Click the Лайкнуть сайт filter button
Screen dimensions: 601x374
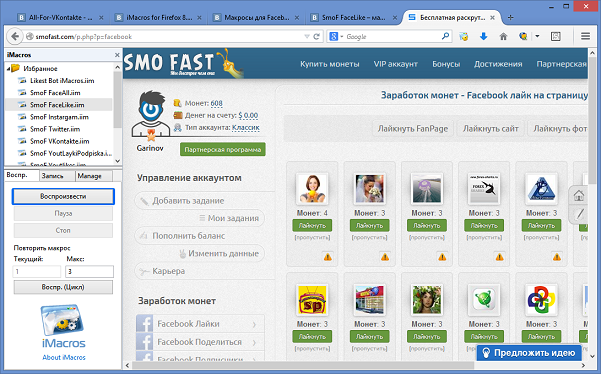pos(491,129)
